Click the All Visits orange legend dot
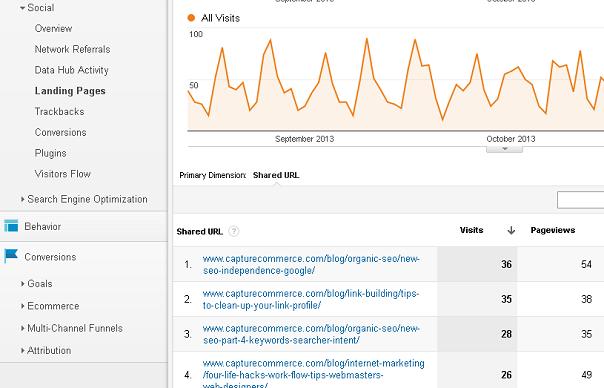Image resolution: width=604 pixels, height=388 pixels. (x=191, y=18)
